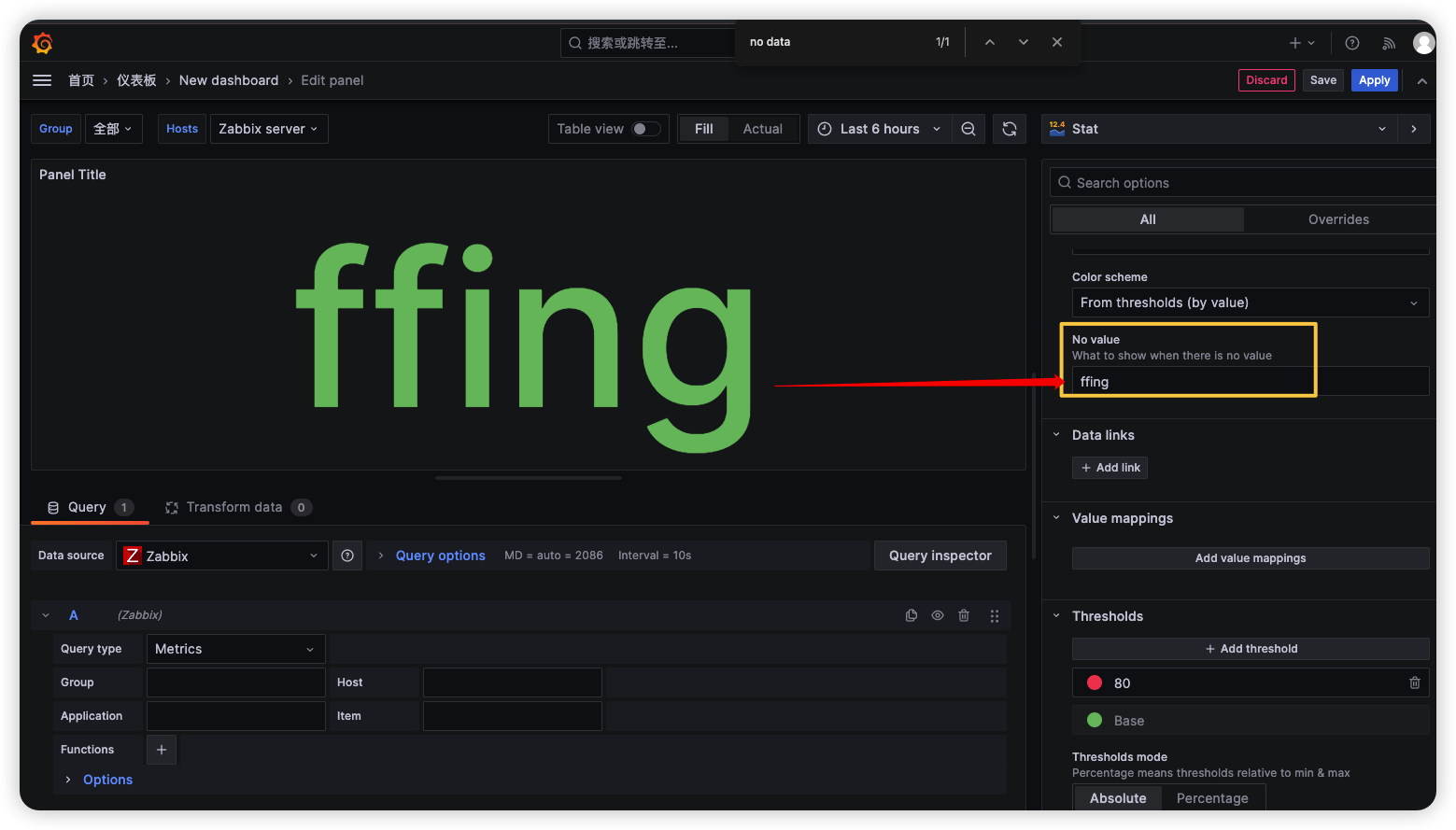This screenshot has width=1456, height=830.
Task: Remove the 80 threshold with trash icon
Action: coord(1414,683)
